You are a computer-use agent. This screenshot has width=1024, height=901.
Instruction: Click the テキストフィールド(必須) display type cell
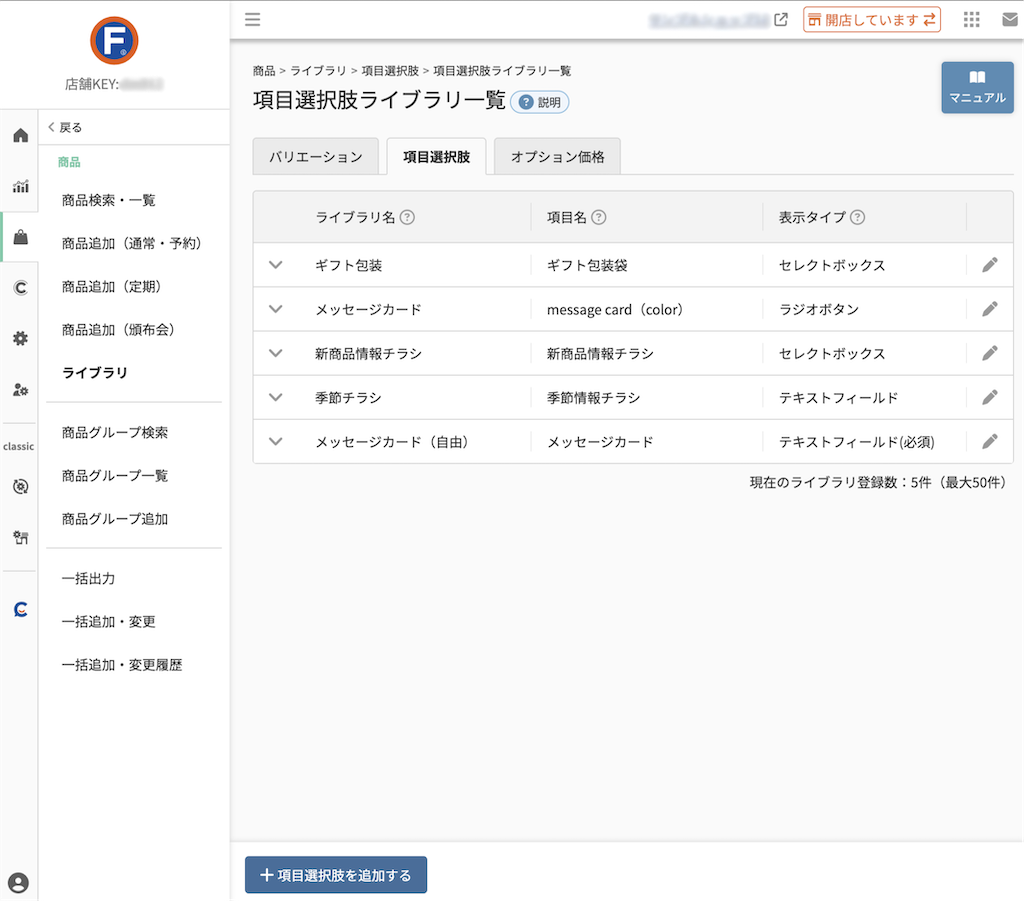[x=856, y=442]
